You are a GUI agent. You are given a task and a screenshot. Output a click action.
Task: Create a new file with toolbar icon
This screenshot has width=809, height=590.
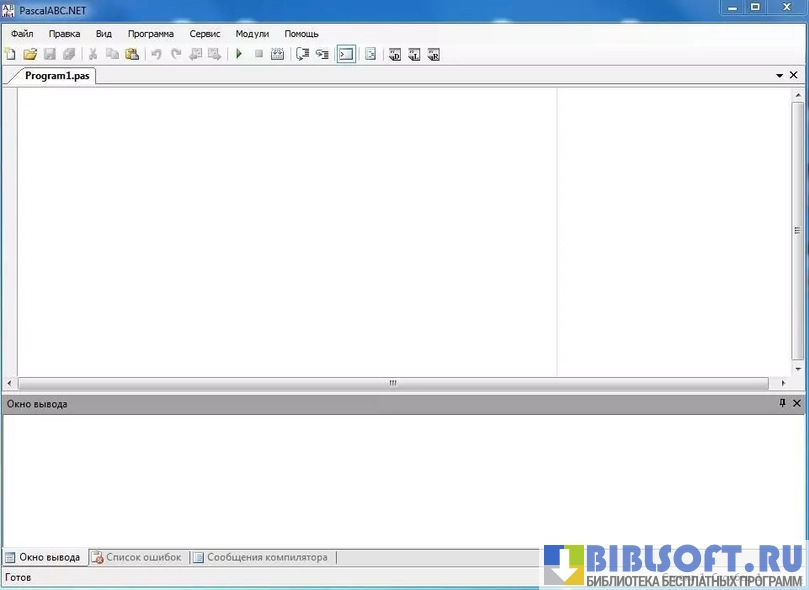click(x=11, y=54)
